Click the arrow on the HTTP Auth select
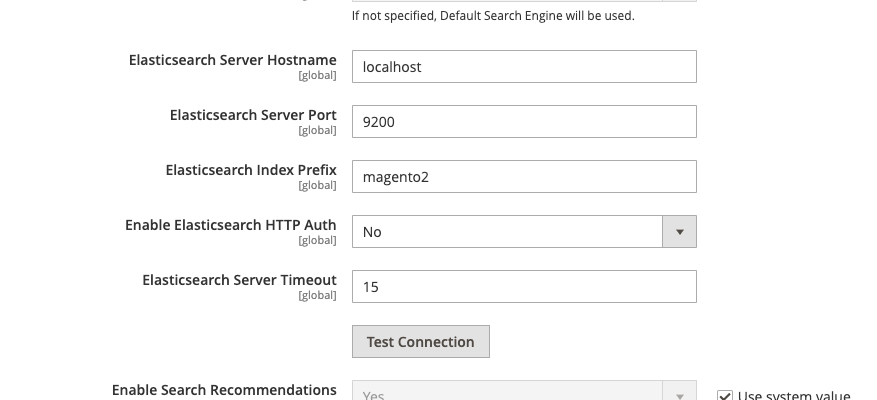The image size is (877, 400). [679, 232]
